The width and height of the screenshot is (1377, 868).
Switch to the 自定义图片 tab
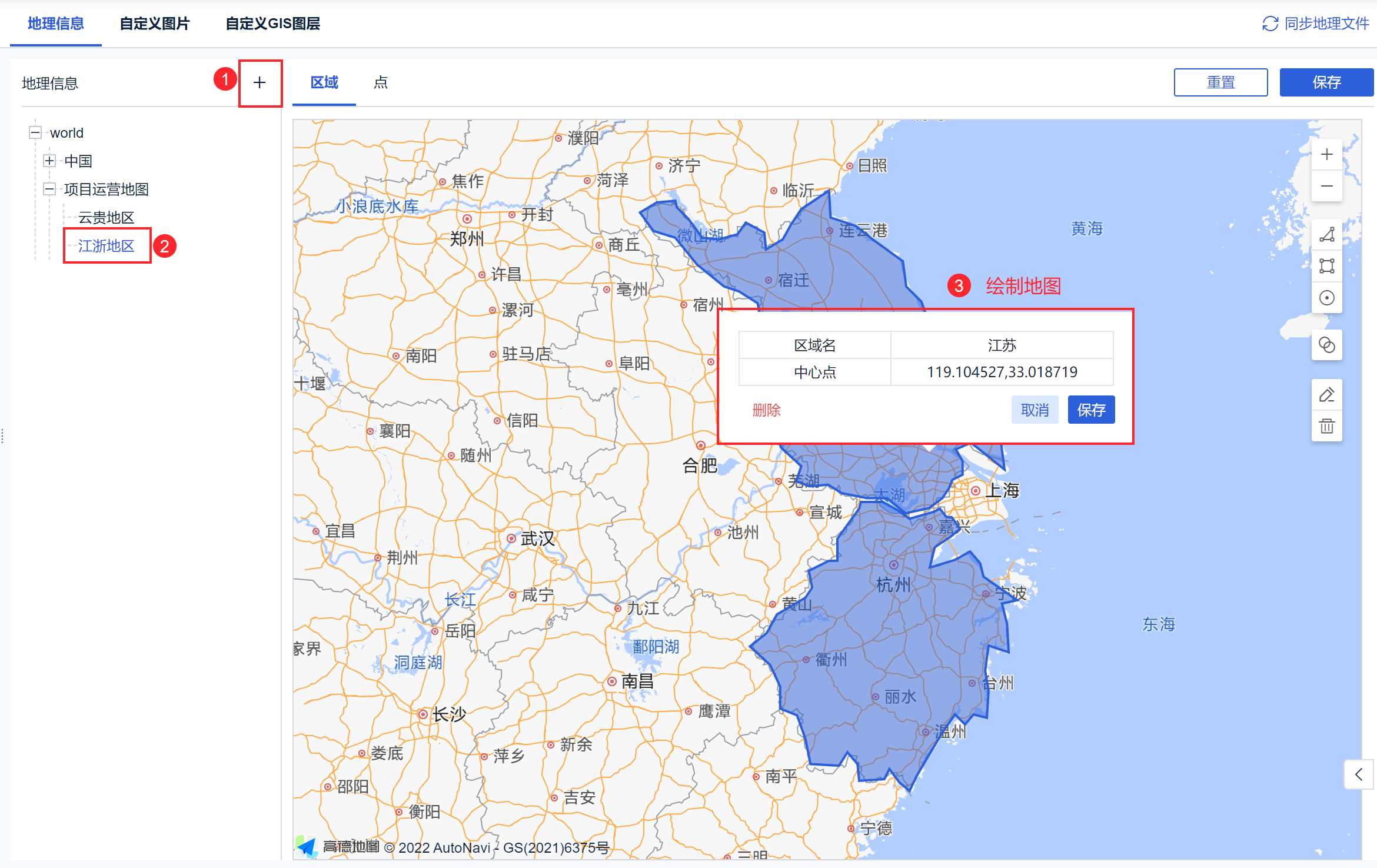tap(154, 24)
